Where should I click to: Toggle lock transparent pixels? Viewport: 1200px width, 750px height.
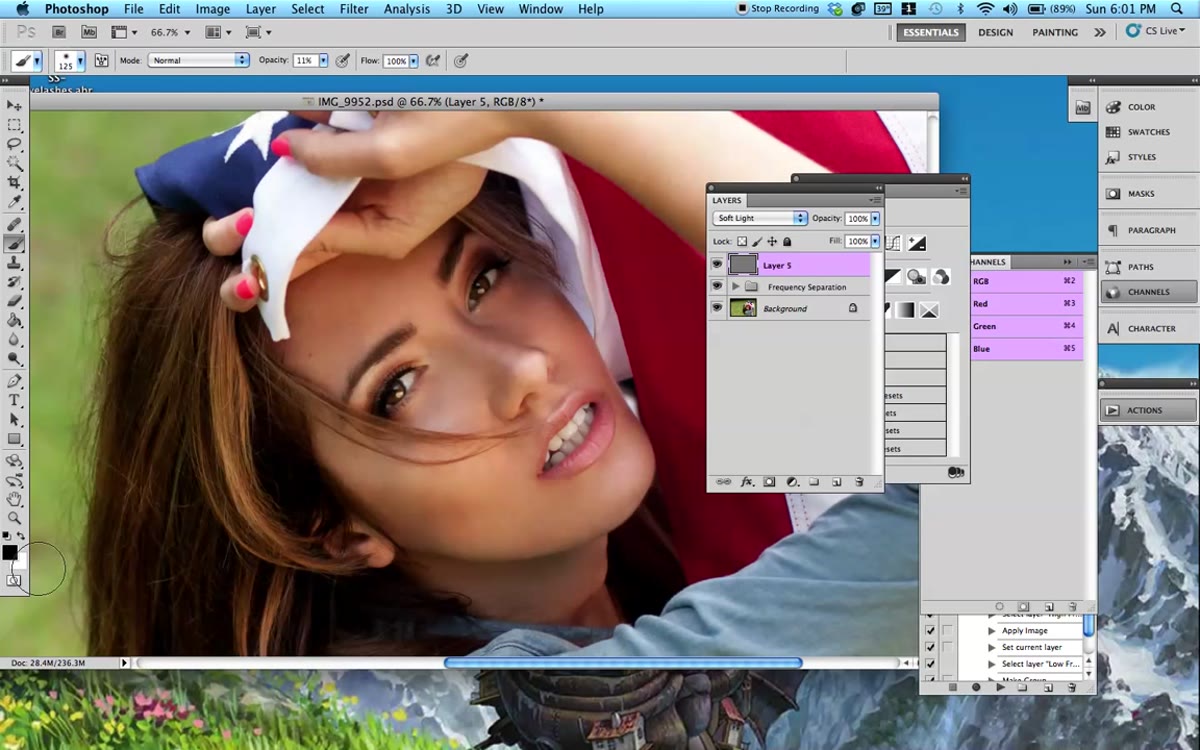pyautogui.click(x=742, y=241)
